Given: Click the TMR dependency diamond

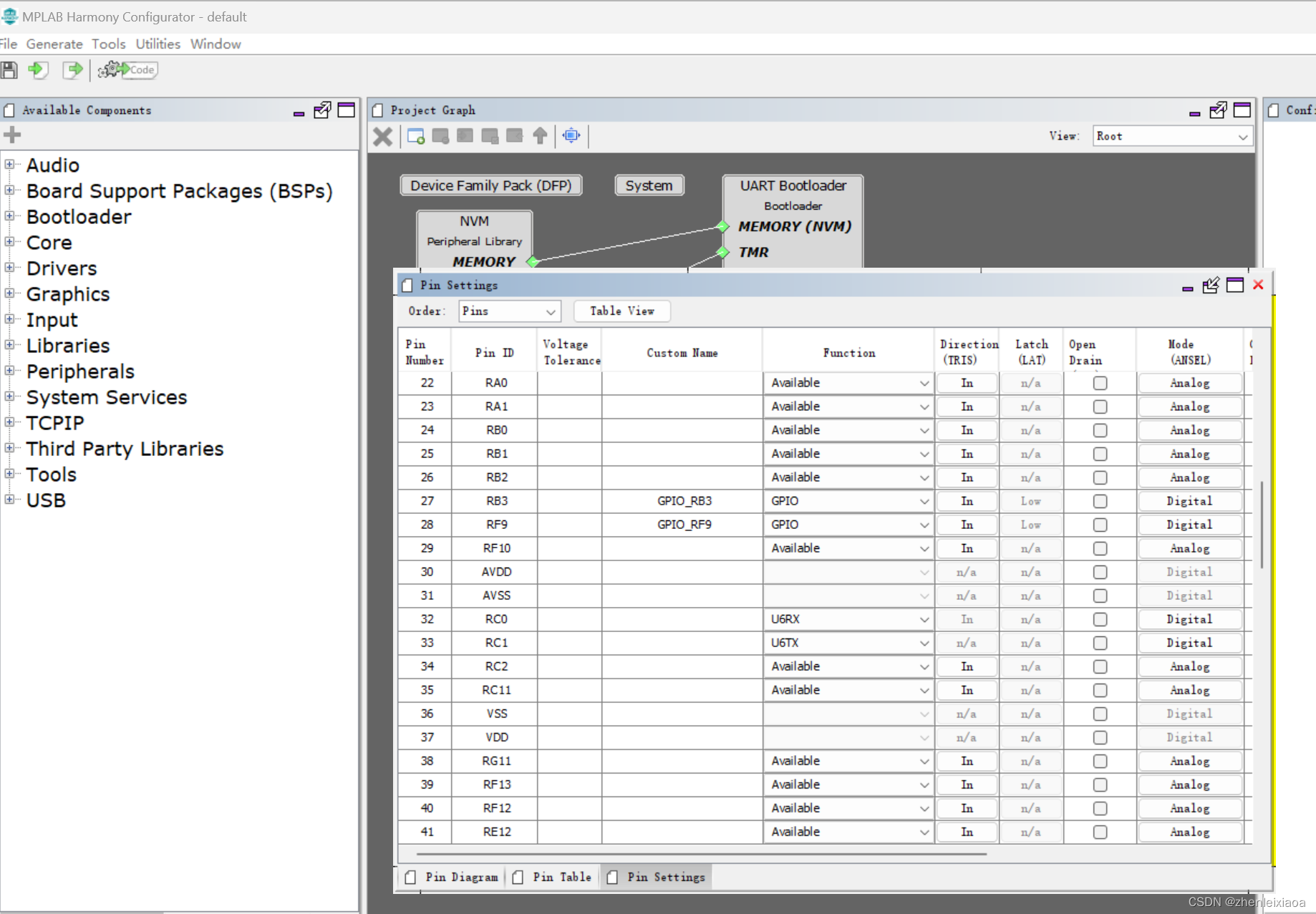Looking at the screenshot, I should 723,252.
